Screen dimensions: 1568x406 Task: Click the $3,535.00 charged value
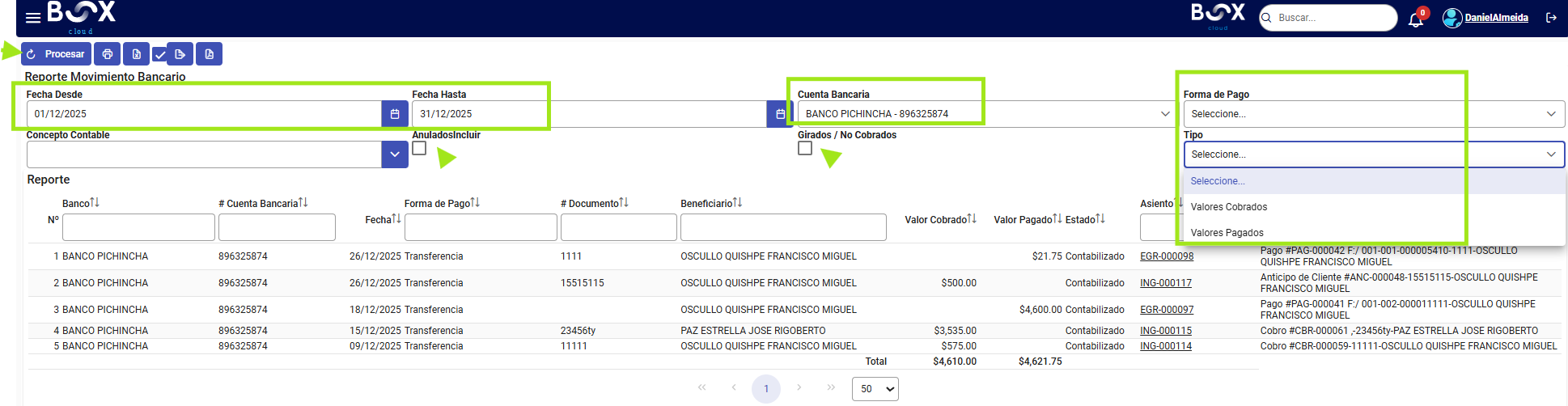coord(955,331)
